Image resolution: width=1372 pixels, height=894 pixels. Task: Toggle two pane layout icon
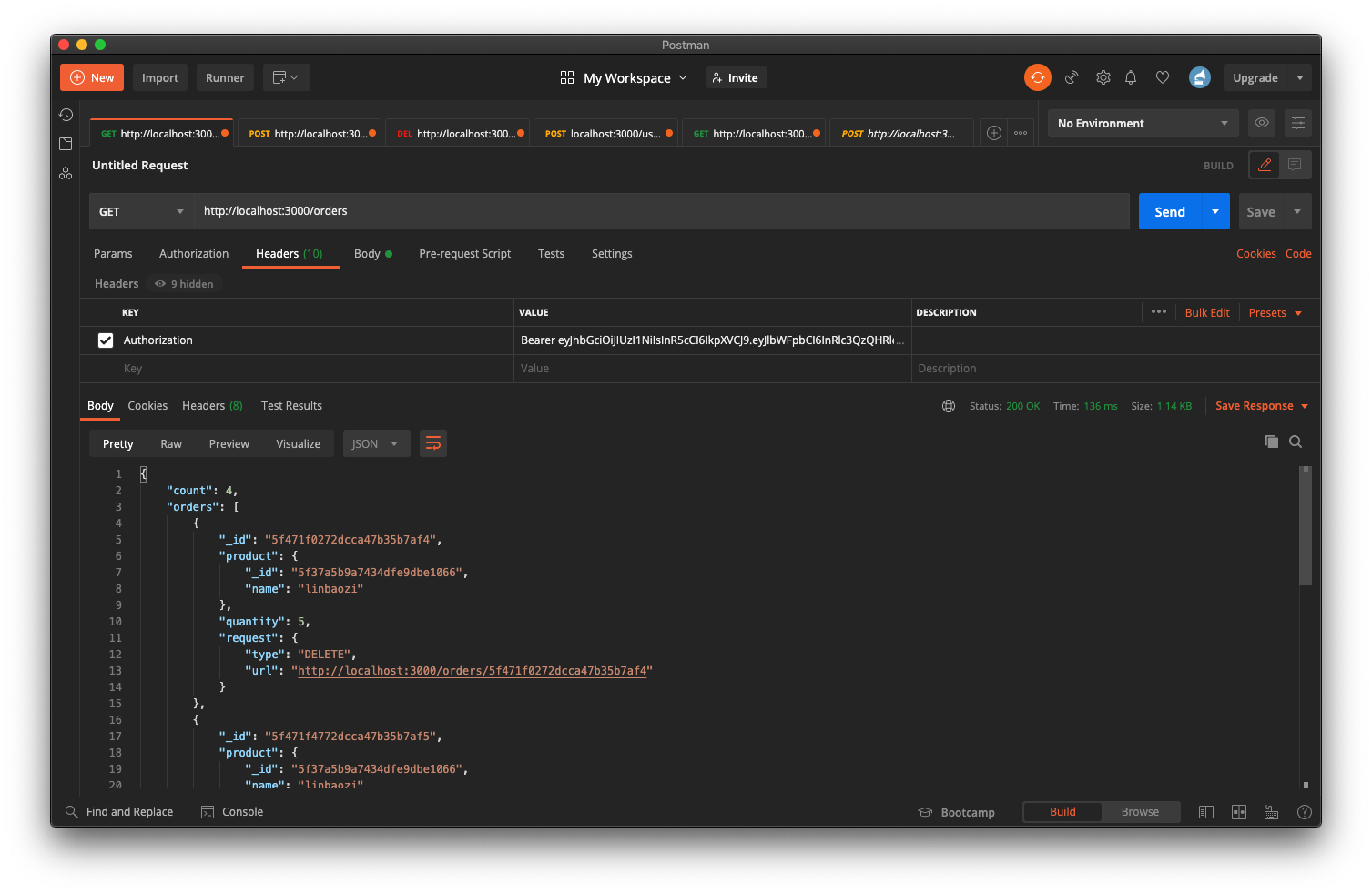coord(1239,812)
